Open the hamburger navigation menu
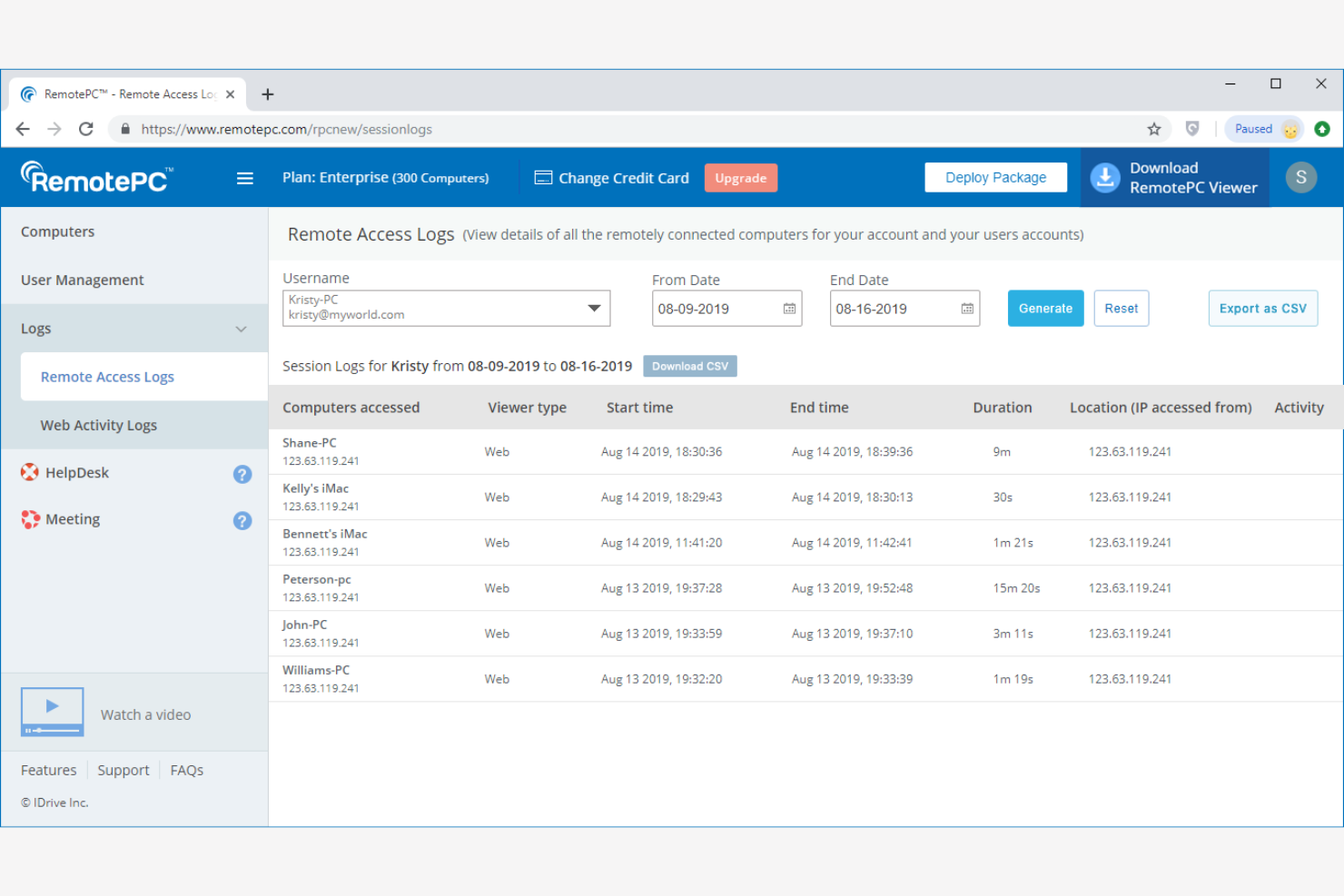Viewport: 1344px width, 896px height. [x=244, y=177]
